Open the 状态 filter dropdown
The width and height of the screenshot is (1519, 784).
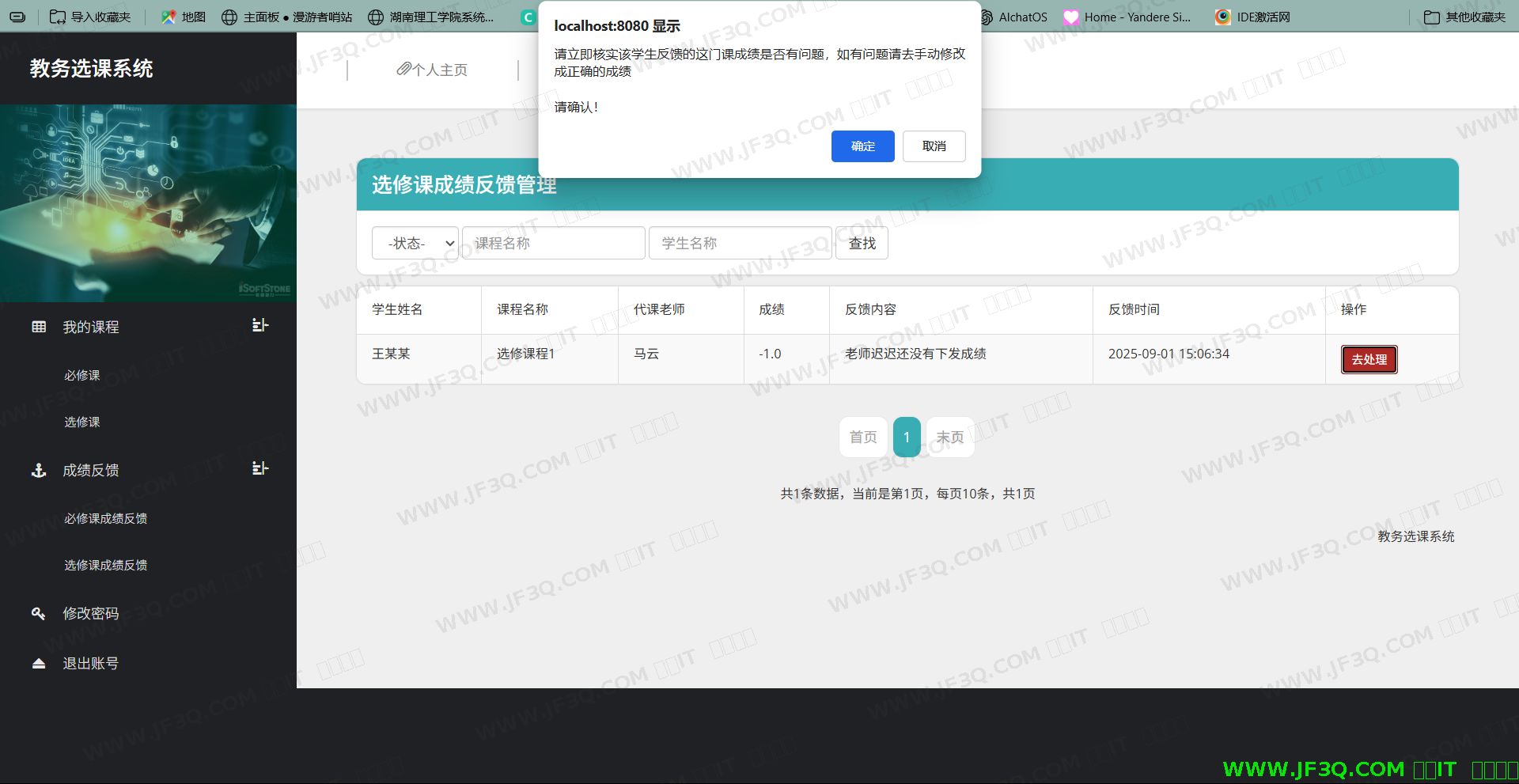coord(415,244)
